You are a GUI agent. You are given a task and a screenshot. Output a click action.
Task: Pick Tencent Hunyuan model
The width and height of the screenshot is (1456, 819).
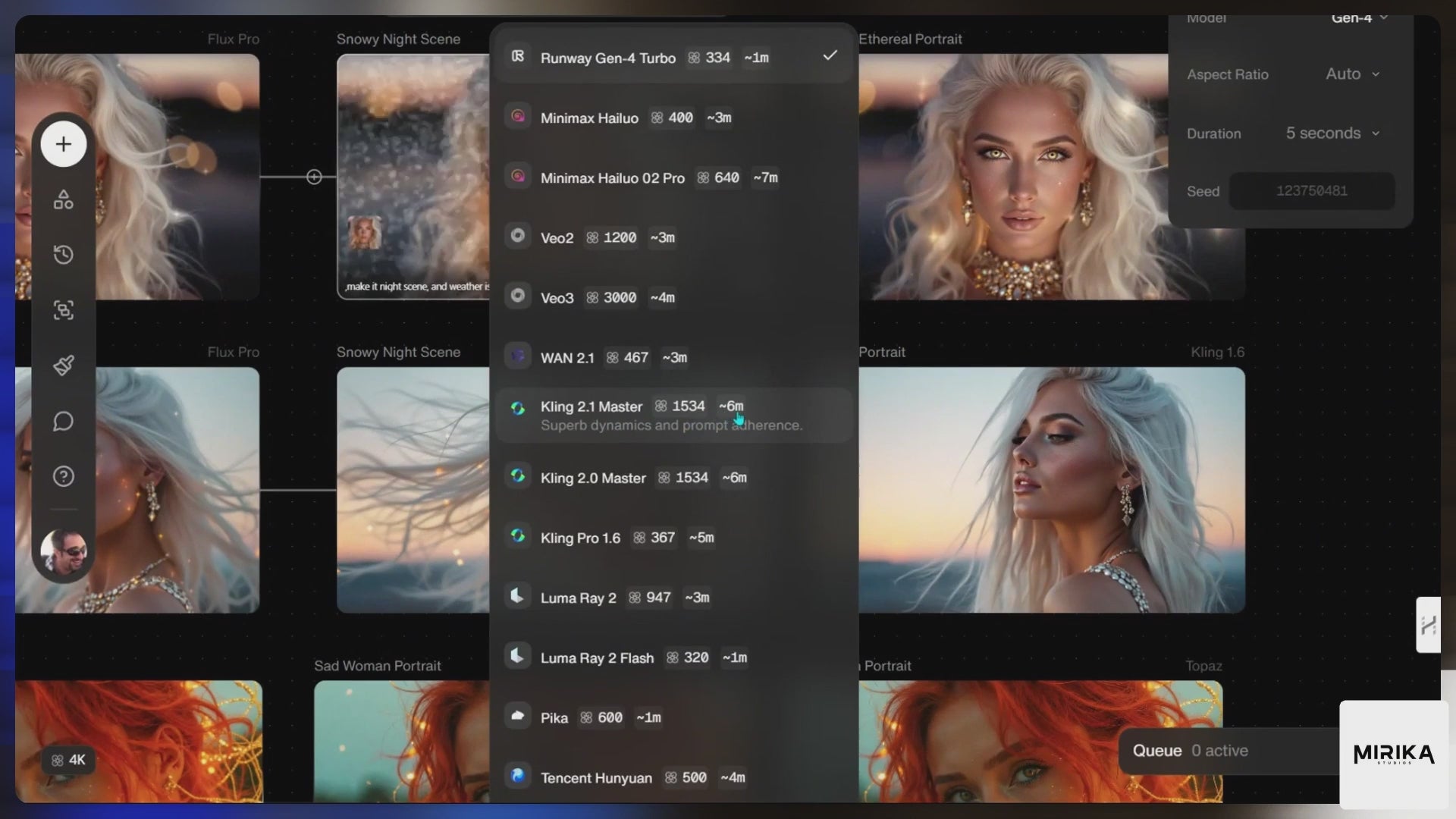coord(673,777)
